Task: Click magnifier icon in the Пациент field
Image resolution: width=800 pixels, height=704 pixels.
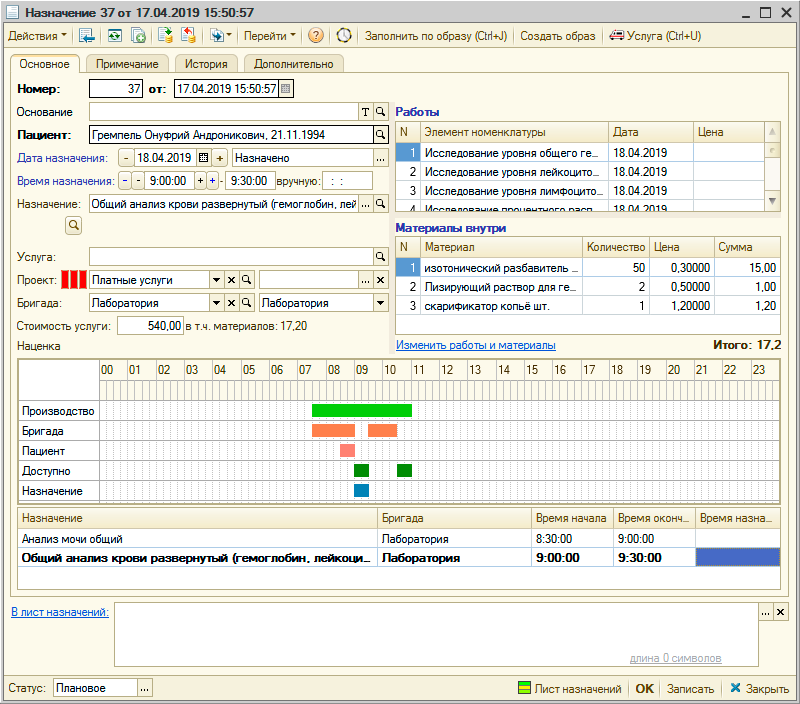Action: click(380, 134)
